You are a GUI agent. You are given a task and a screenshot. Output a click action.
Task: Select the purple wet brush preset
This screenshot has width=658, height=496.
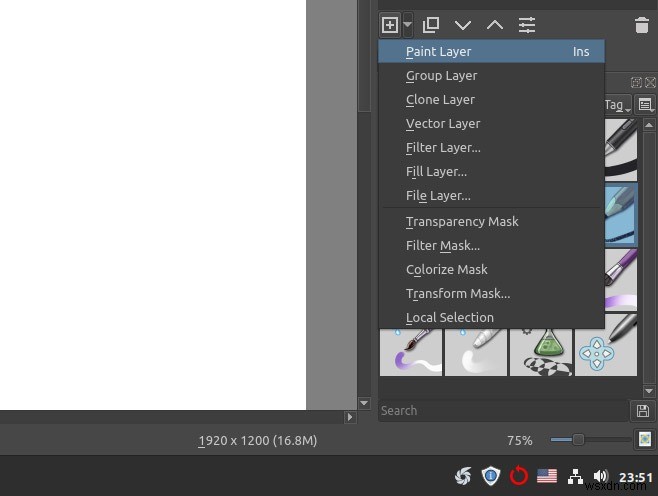click(x=411, y=352)
